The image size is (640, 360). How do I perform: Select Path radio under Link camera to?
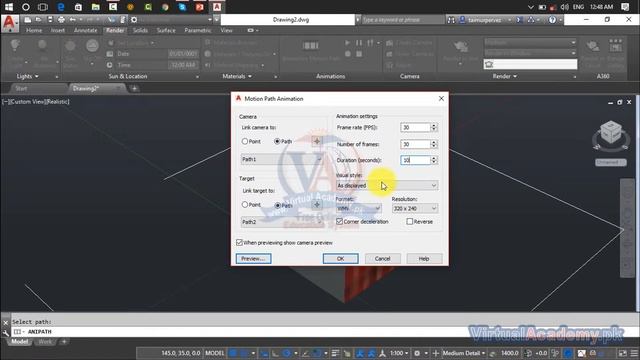[x=277, y=141]
